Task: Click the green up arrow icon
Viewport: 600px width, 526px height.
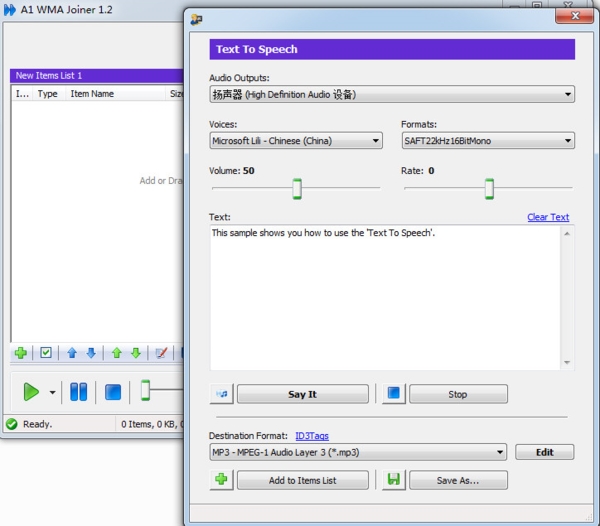Action: pos(116,353)
